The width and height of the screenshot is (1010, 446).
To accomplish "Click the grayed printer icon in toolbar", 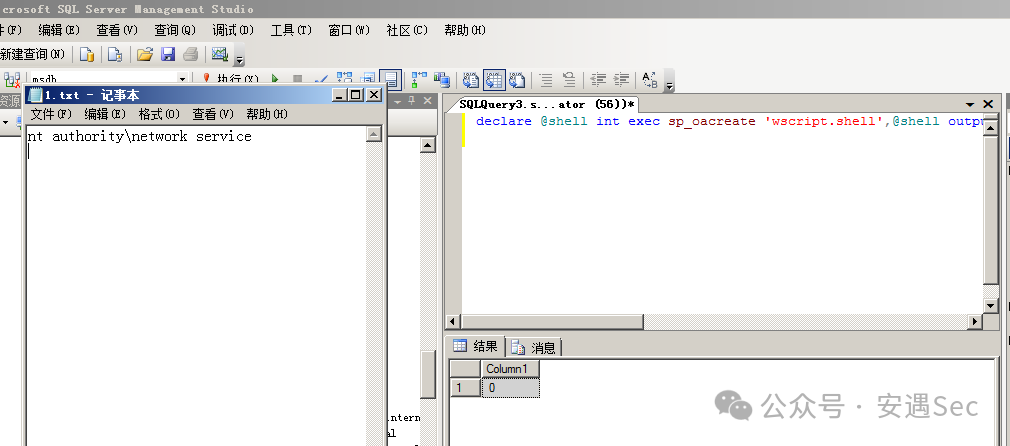I will click(x=190, y=55).
